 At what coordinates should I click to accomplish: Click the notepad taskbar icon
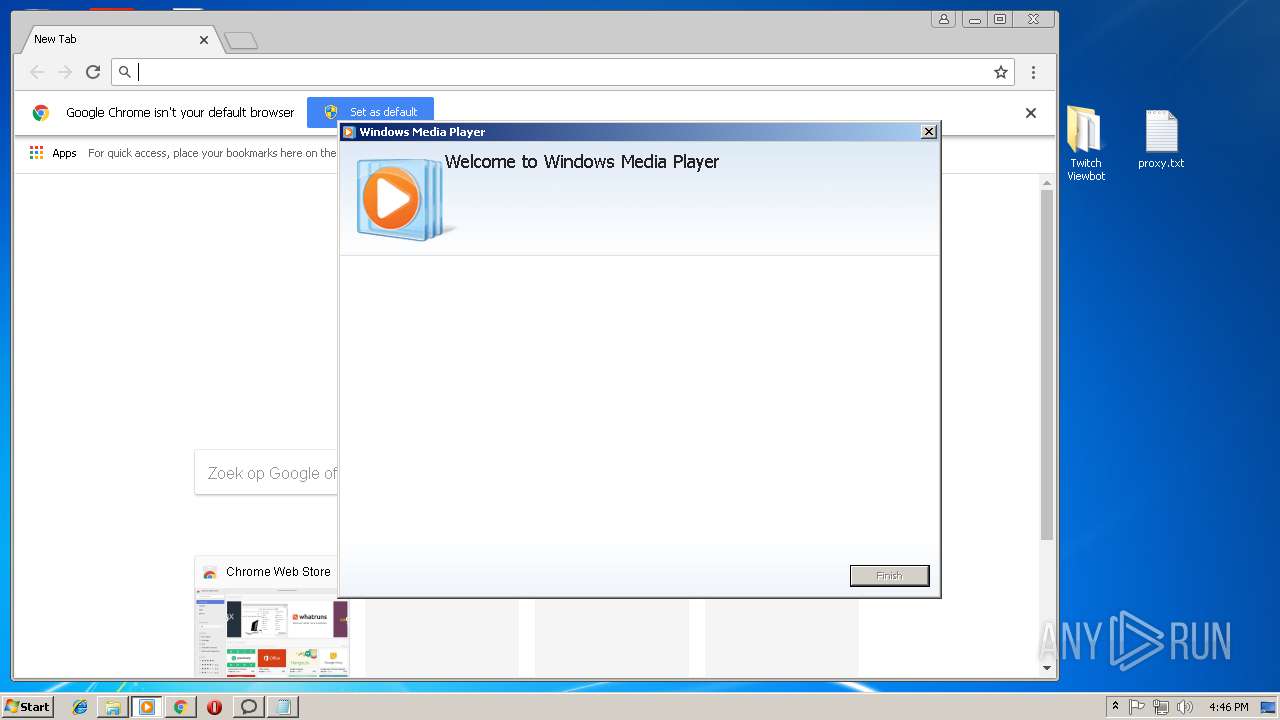283,707
